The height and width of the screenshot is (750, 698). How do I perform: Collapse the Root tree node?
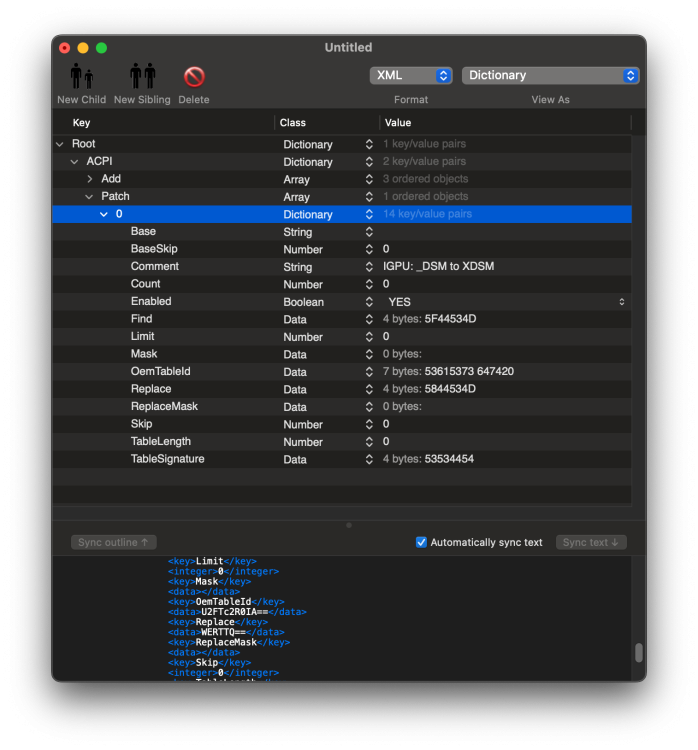point(60,144)
